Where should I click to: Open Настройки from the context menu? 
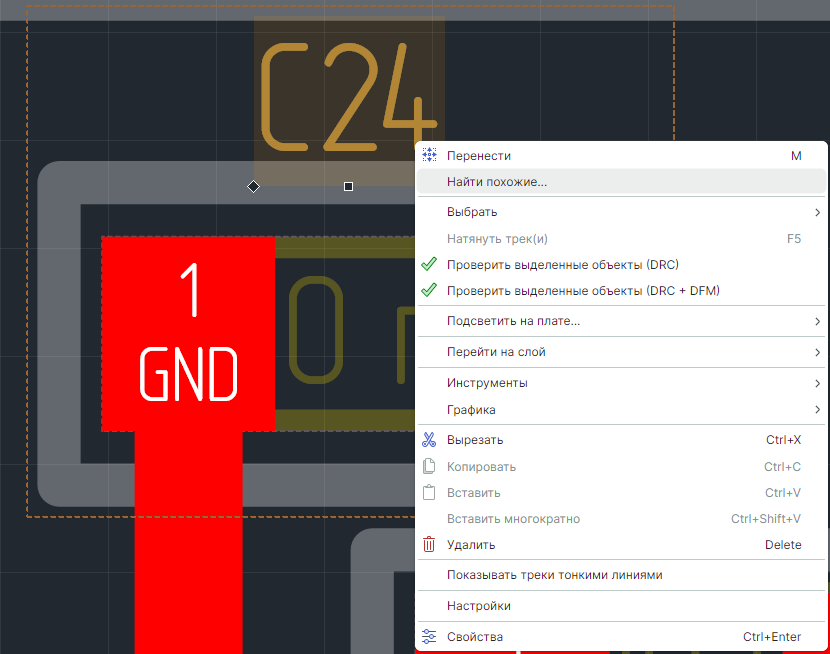621,605
